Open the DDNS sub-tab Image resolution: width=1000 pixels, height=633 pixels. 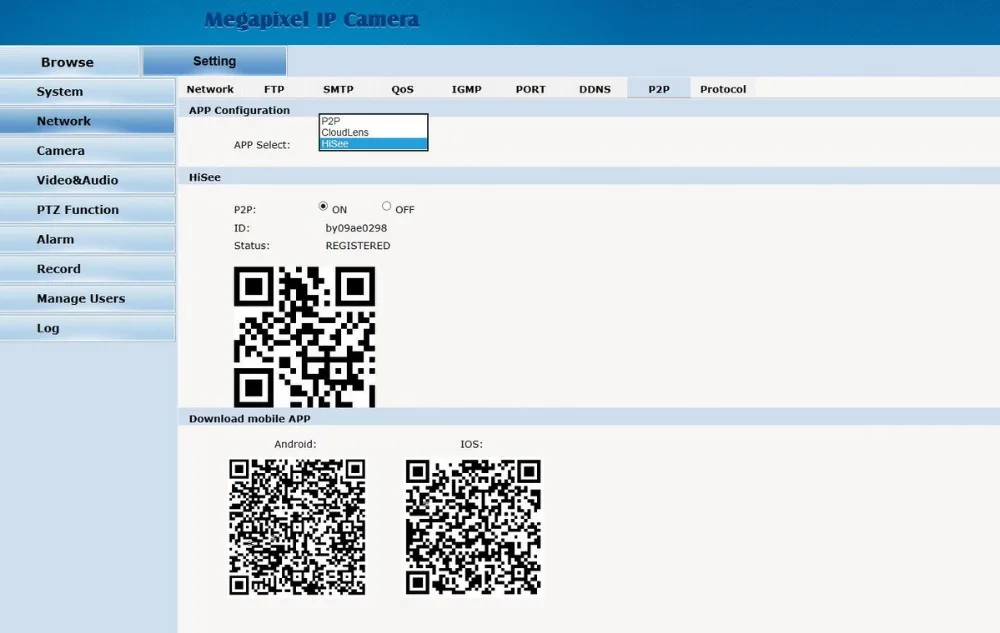tap(594, 89)
